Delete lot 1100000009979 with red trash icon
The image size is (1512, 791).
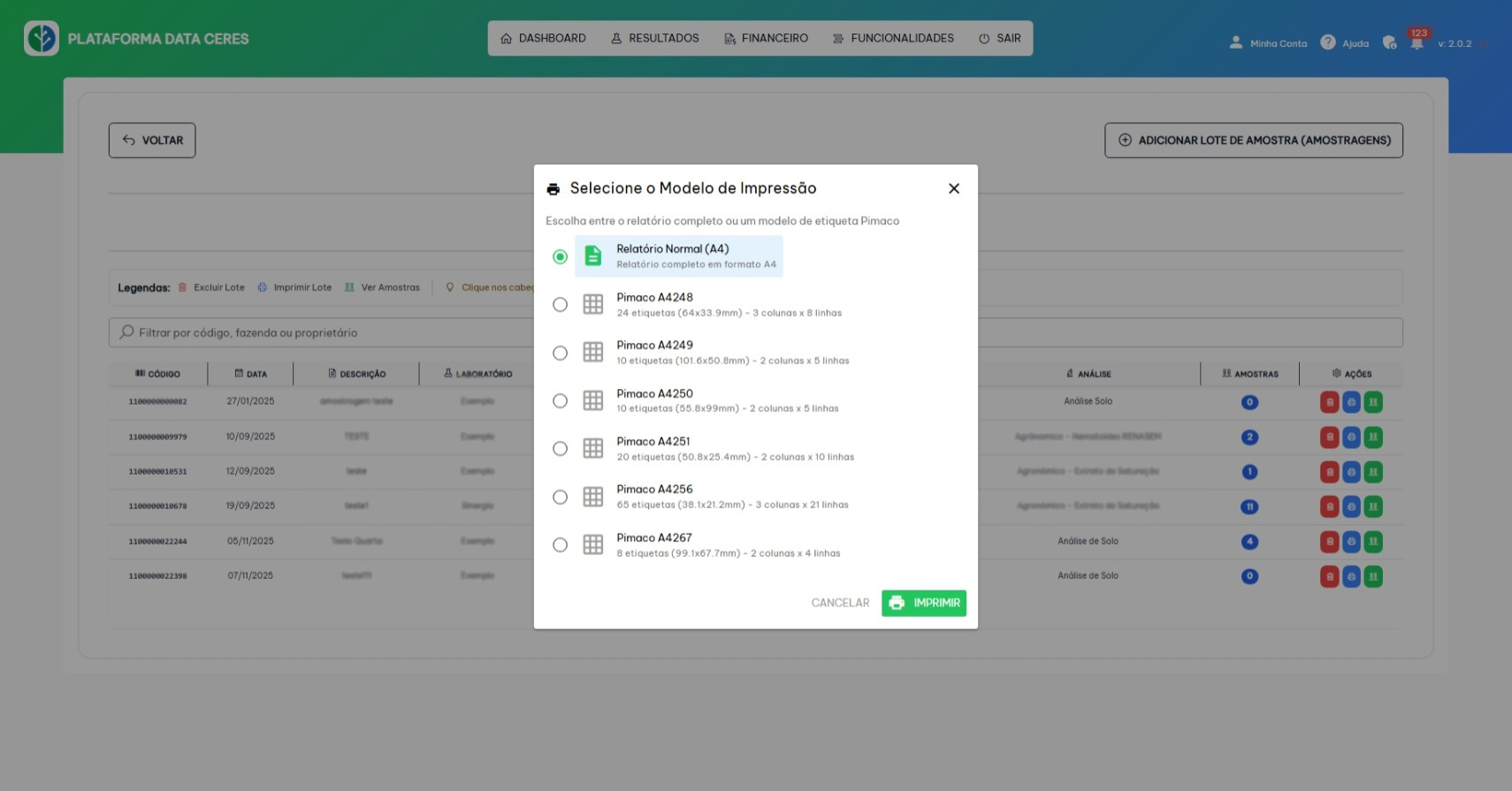coord(1330,437)
